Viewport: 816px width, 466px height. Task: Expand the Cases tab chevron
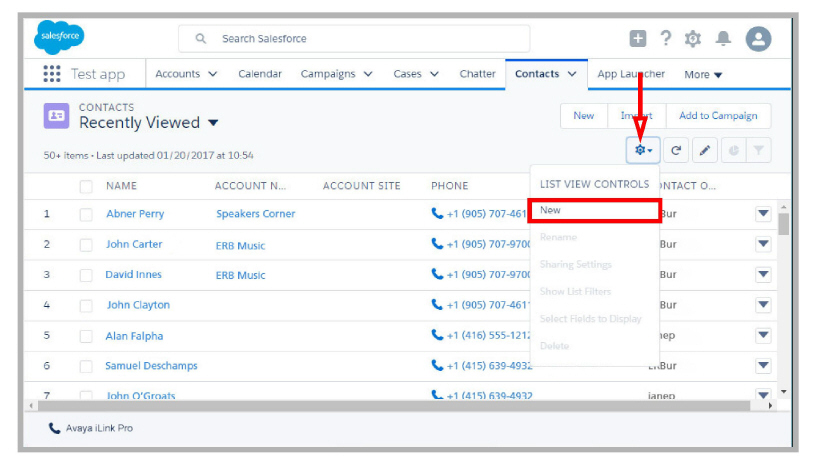coord(434,74)
